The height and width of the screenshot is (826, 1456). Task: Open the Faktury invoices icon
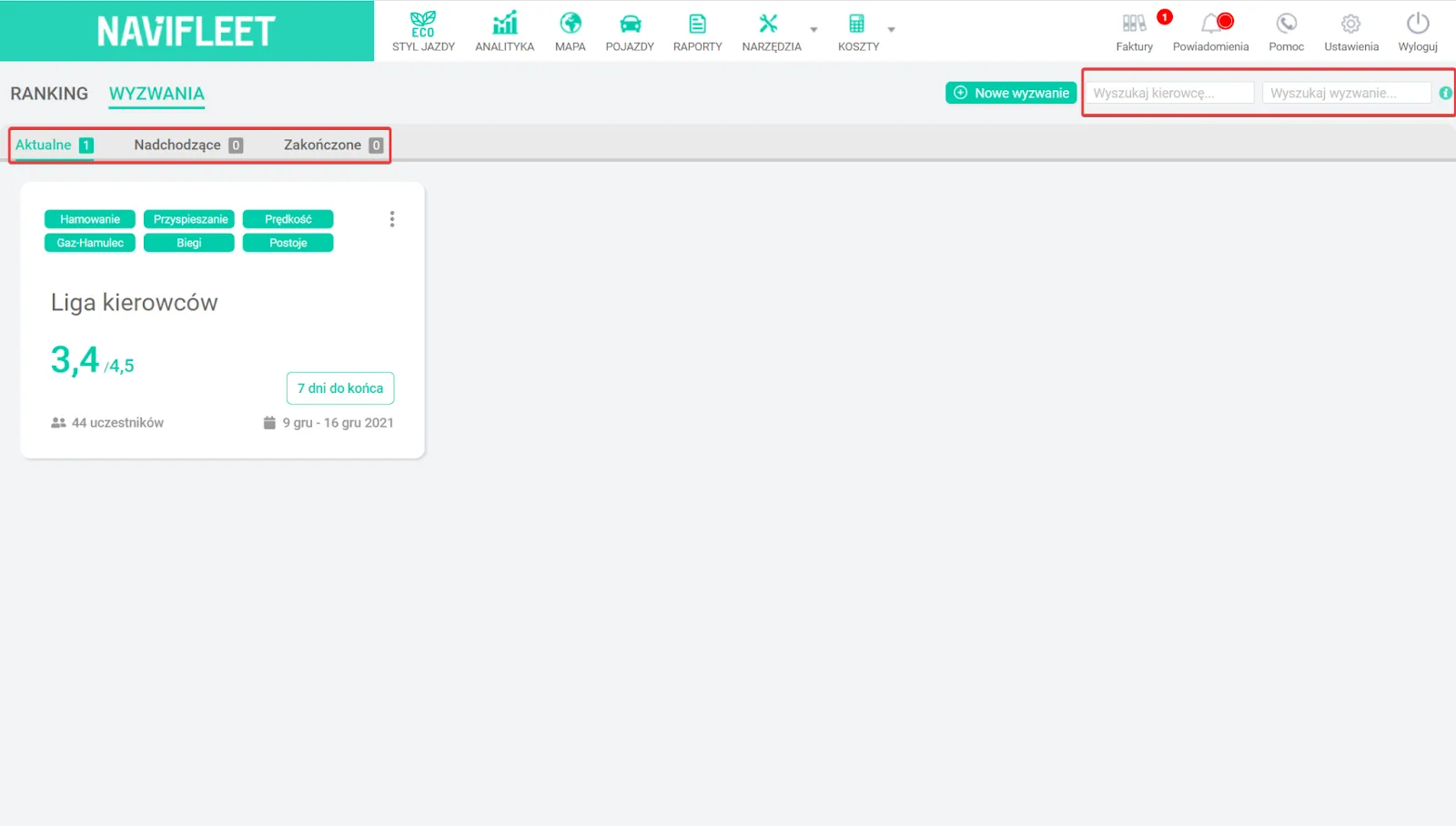coord(1134,24)
